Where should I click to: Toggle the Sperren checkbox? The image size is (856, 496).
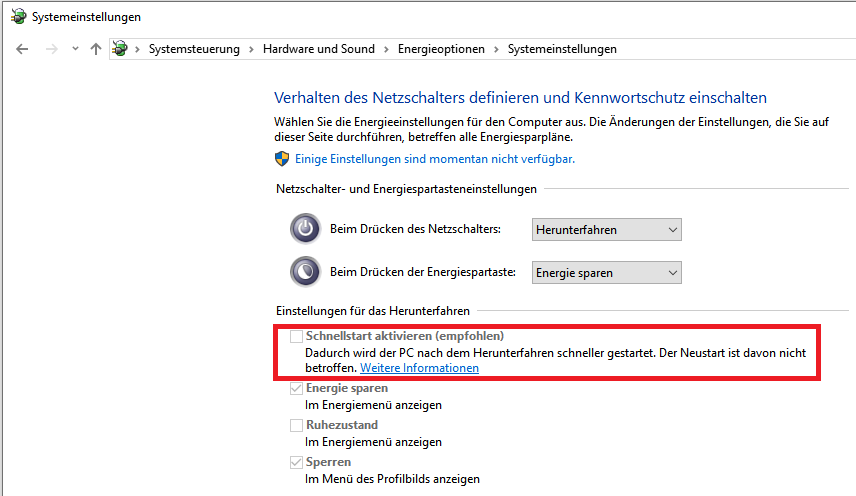tap(296, 462)
